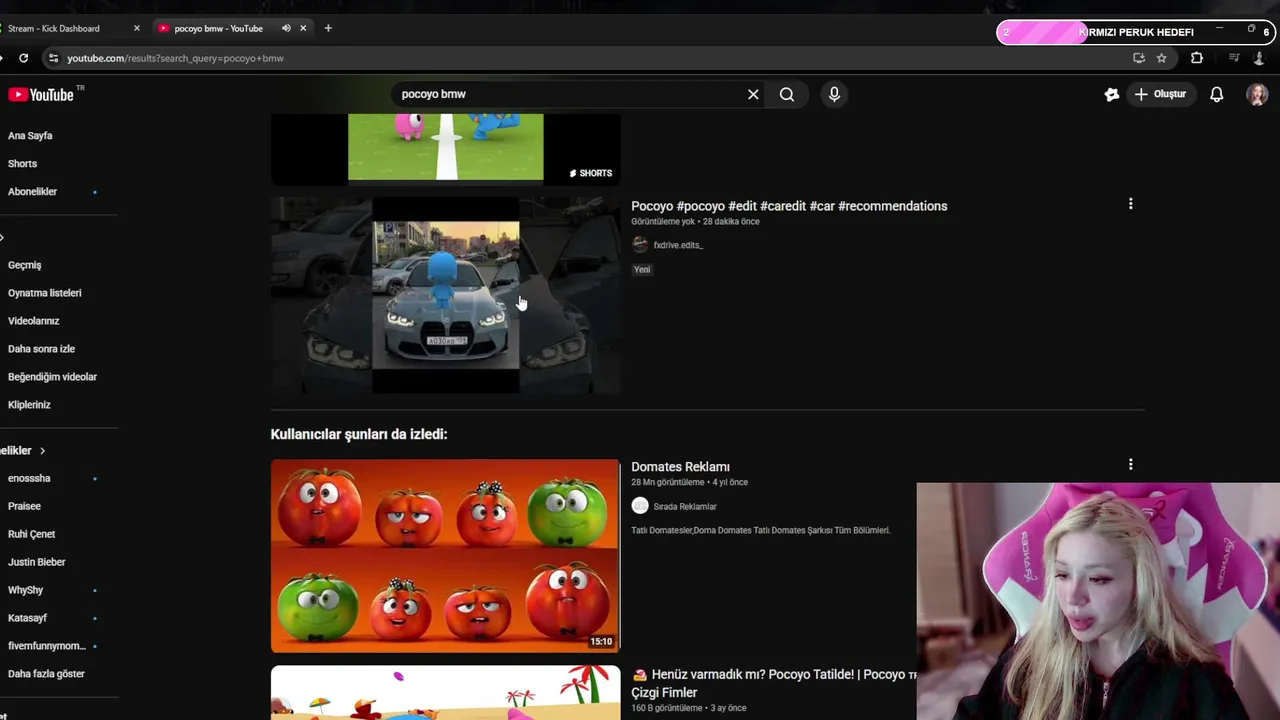The height and width of the screenshot is (720, 1280).
Task: Open the Pocoyo #pocoyo #edit #caredit video title
Action: 789,206
